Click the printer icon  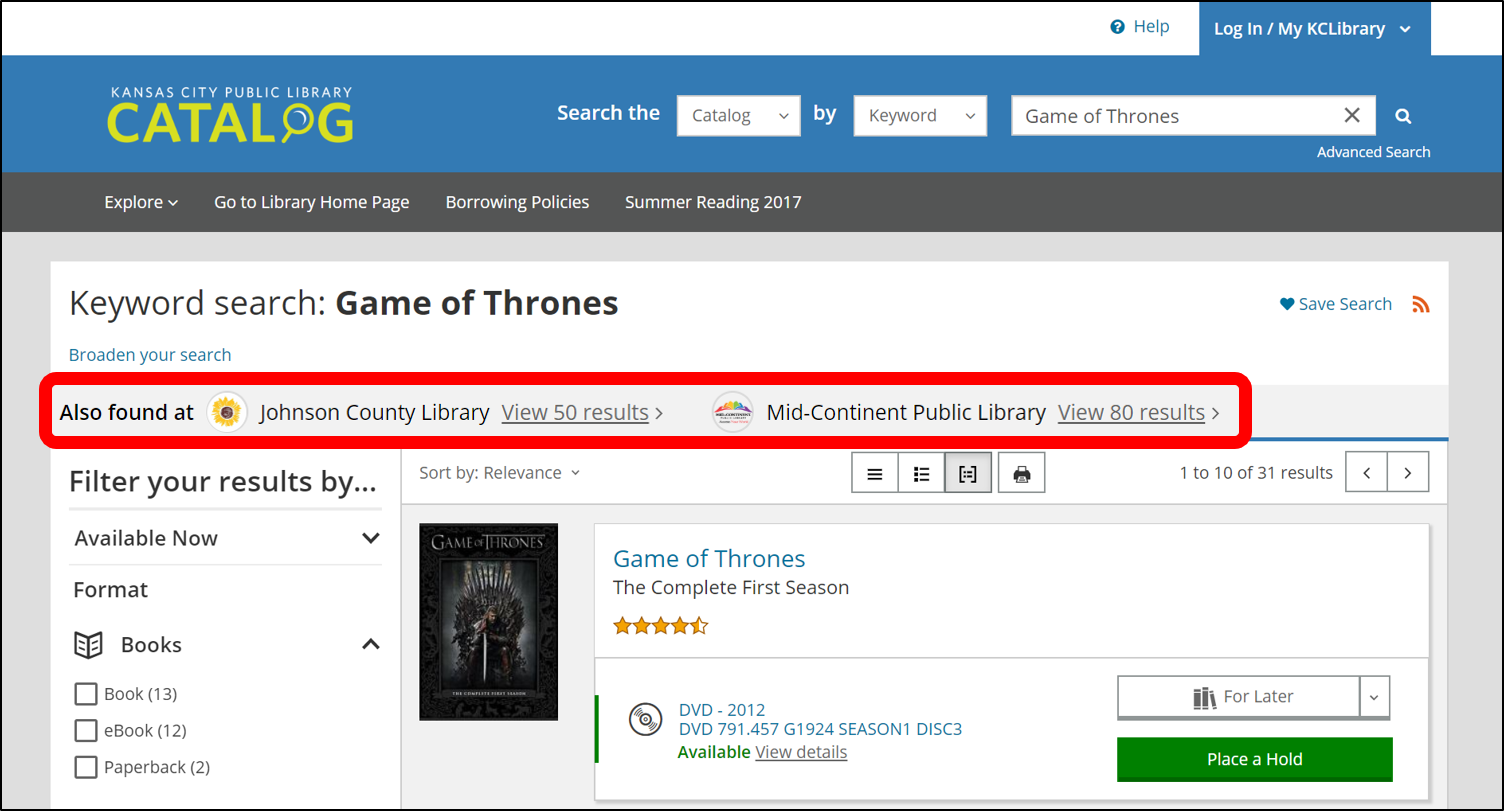coord(1021,473)
